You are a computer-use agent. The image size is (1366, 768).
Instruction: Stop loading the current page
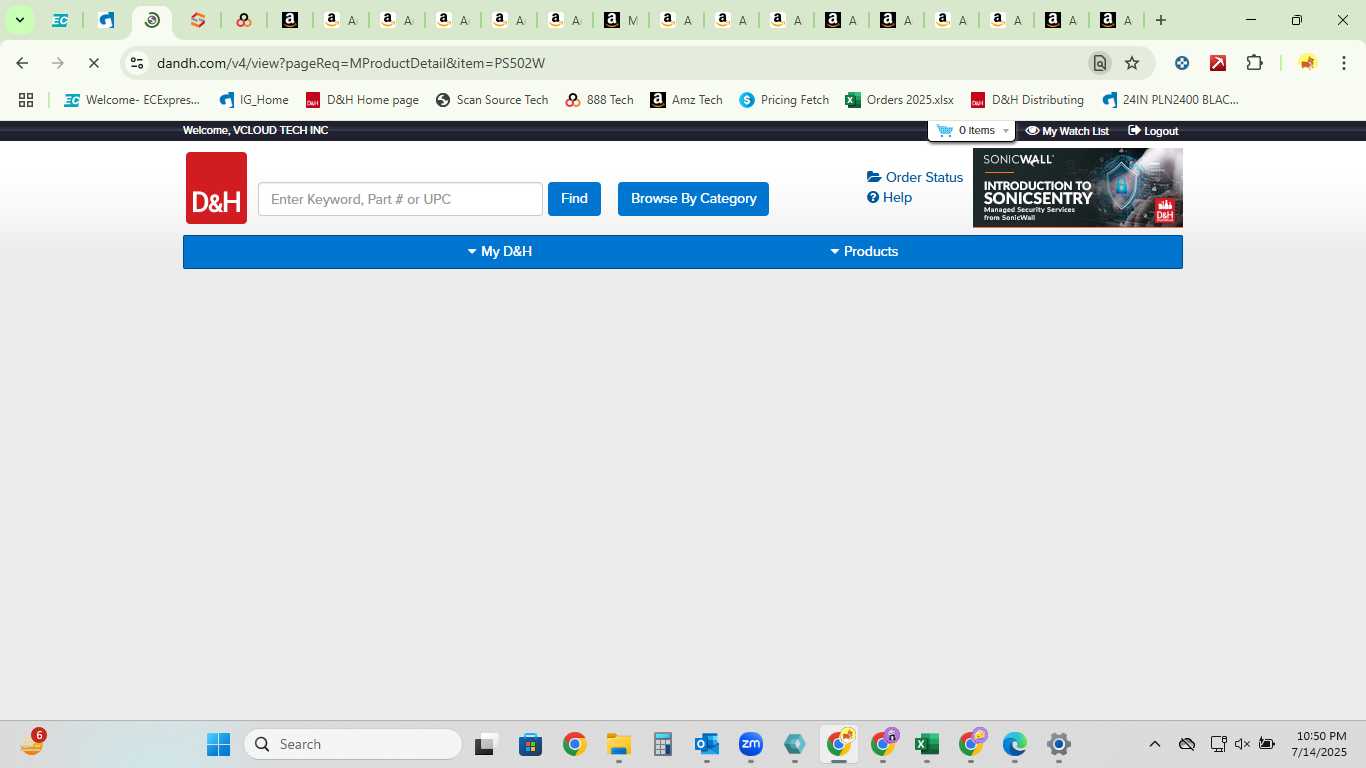pyautogui.click(x=94, y=63)
